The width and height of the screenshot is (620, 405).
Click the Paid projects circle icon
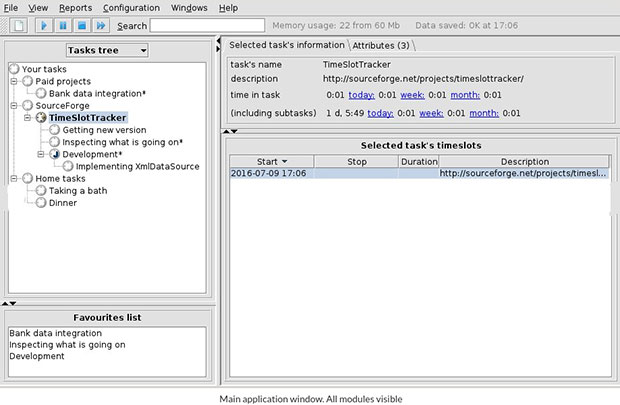pos(27,81)
